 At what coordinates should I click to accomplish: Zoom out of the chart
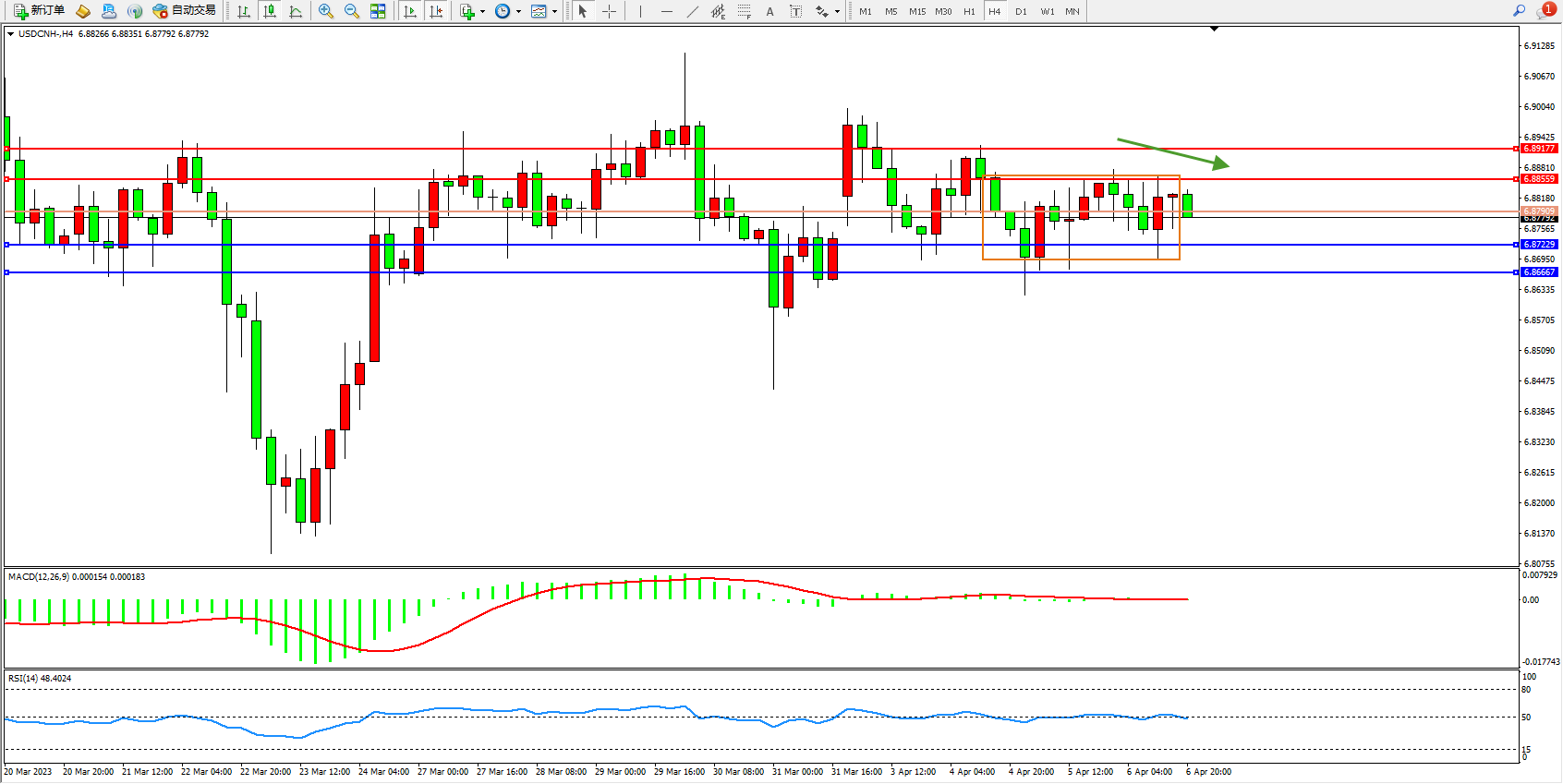click(352, 11)
